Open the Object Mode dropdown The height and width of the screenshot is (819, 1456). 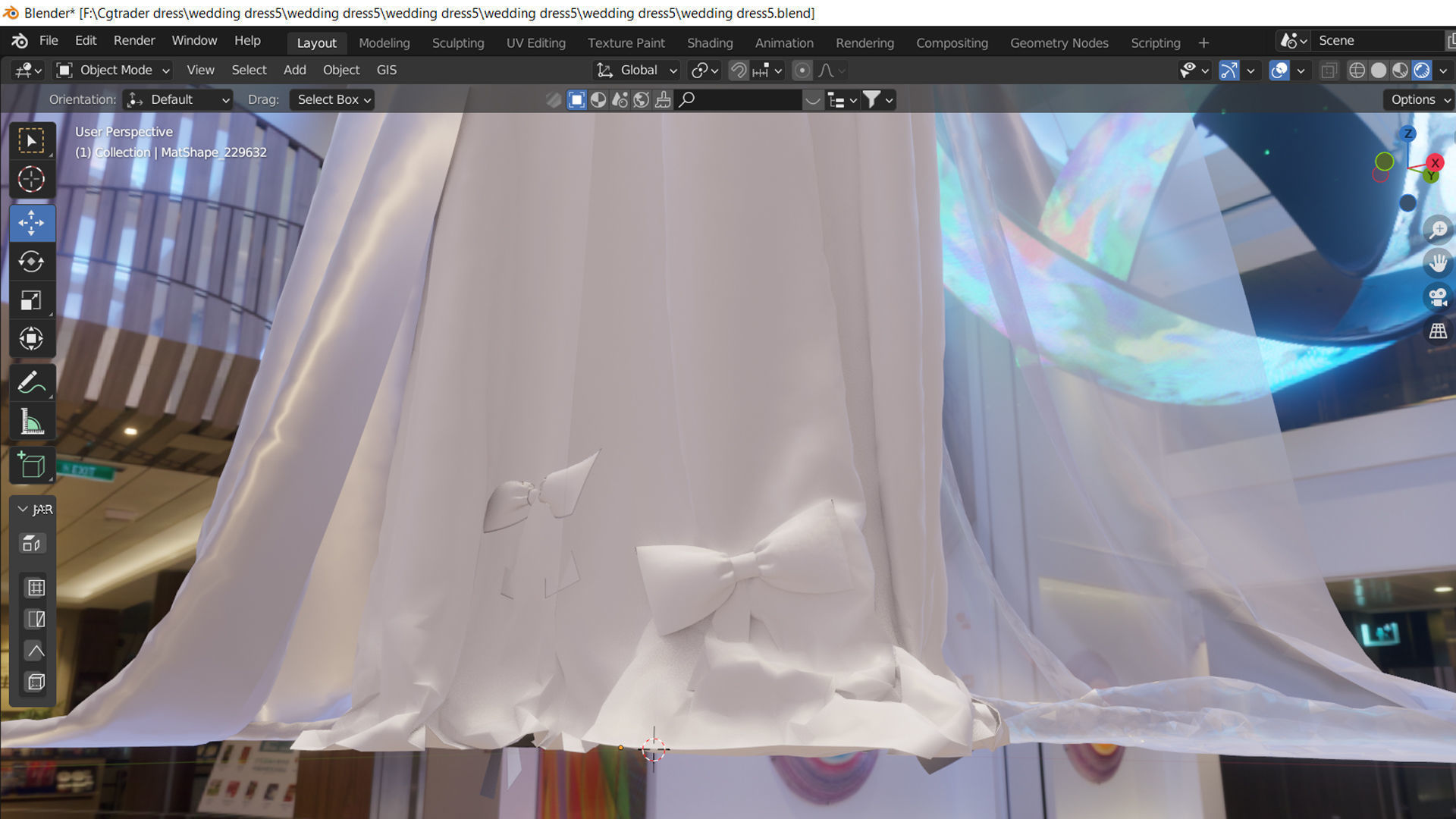point(114,71)
